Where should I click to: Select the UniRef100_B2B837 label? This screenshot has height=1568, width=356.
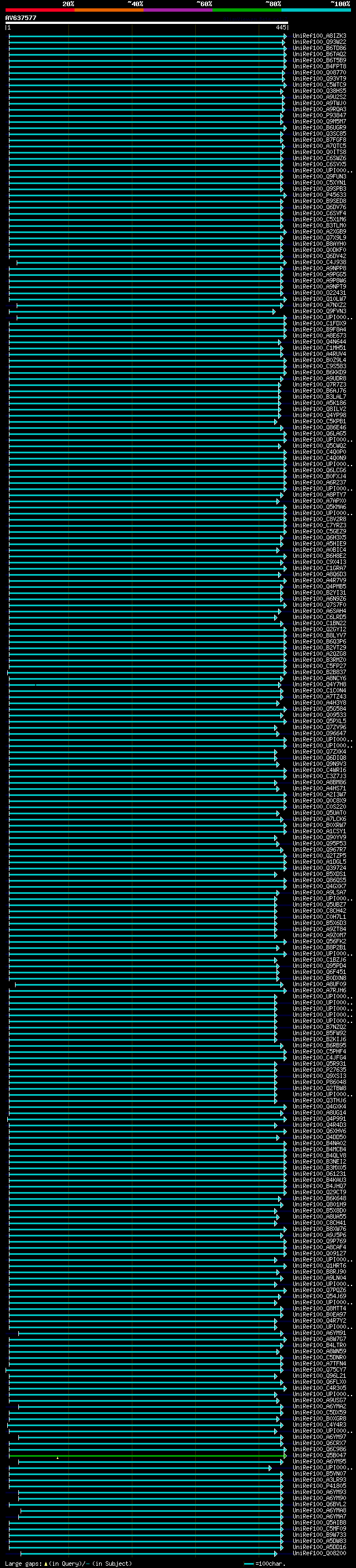[x=319, y=672]
